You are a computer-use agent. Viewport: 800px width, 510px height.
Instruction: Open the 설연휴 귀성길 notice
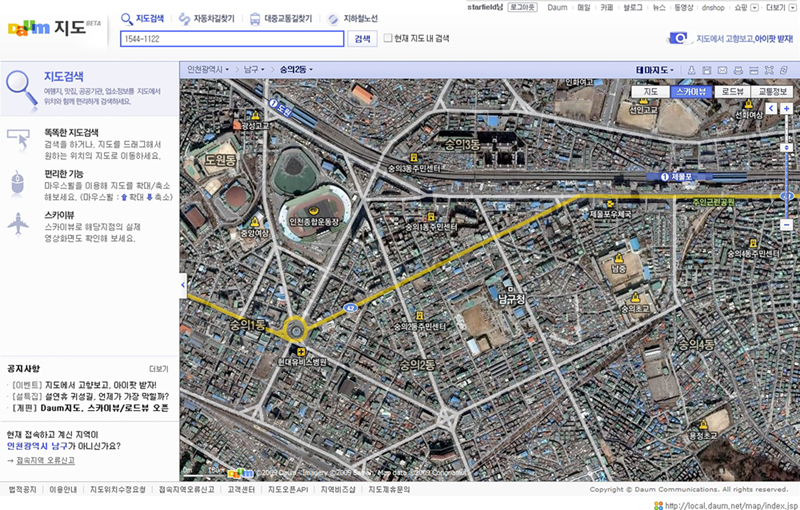tap(90, 396)
